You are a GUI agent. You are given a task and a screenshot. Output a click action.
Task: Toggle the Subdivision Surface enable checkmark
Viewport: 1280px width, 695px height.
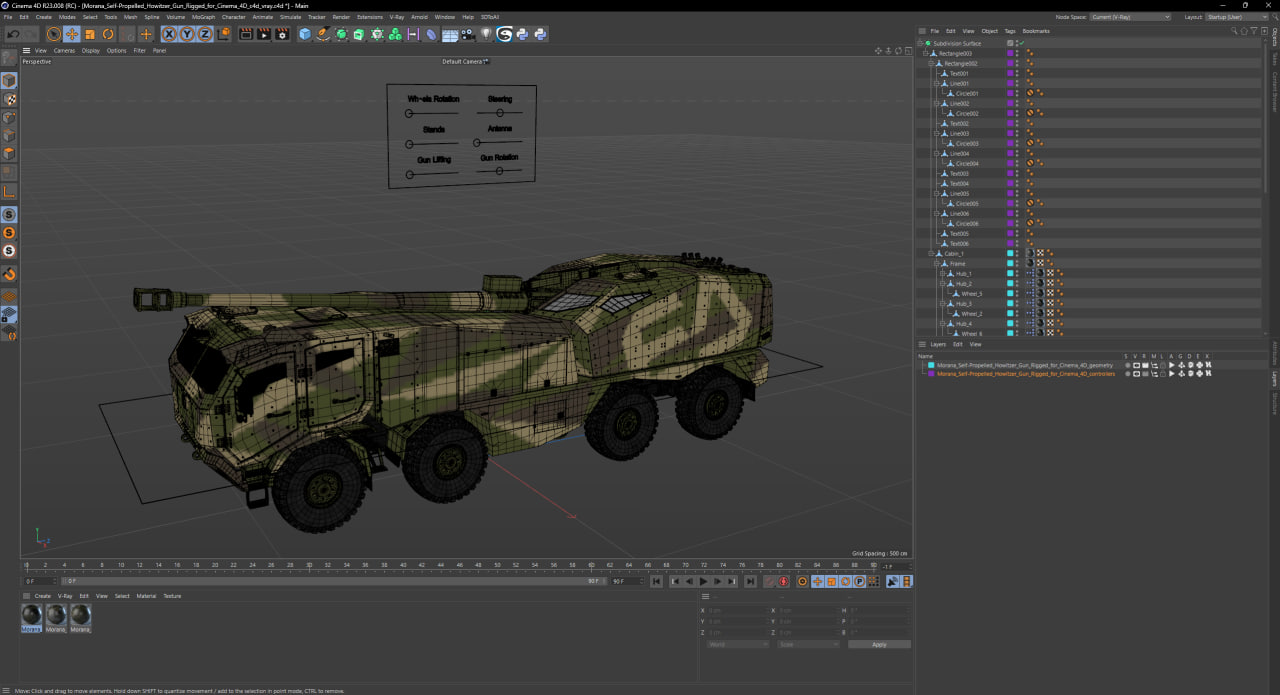click(x=1020, y=43)
